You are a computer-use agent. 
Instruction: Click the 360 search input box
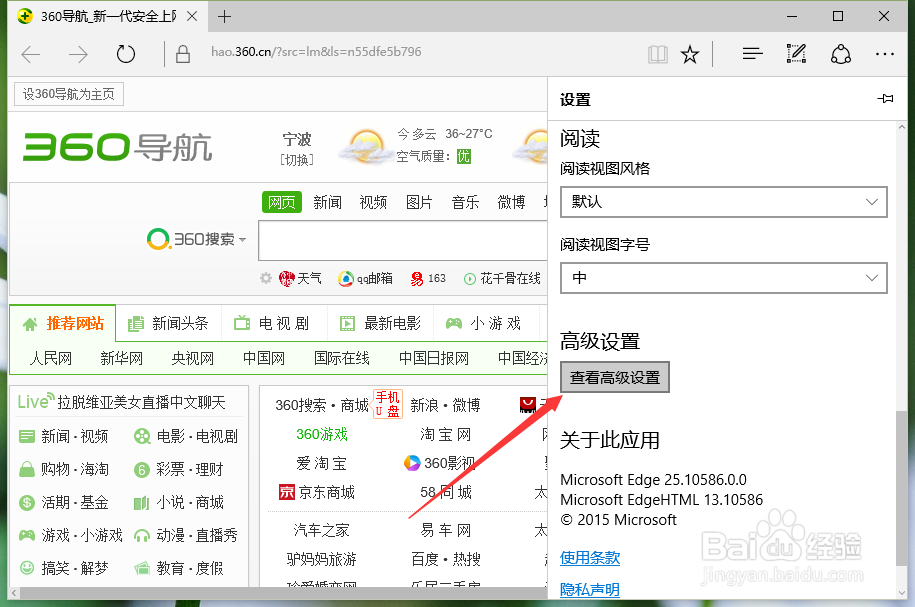[x=403, y=240]
